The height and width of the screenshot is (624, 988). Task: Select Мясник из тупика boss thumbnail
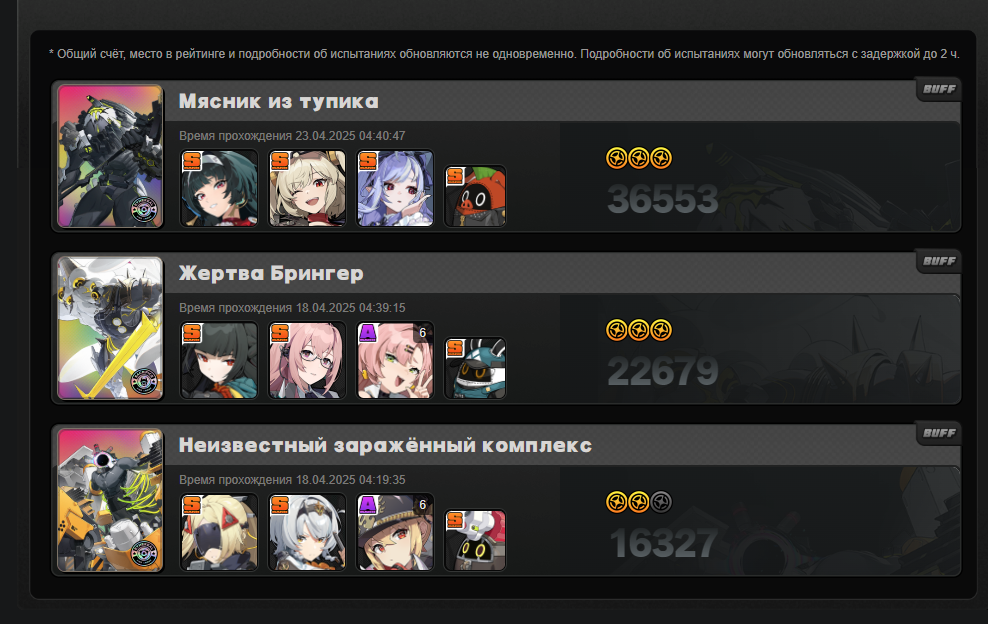click(110, 156)
